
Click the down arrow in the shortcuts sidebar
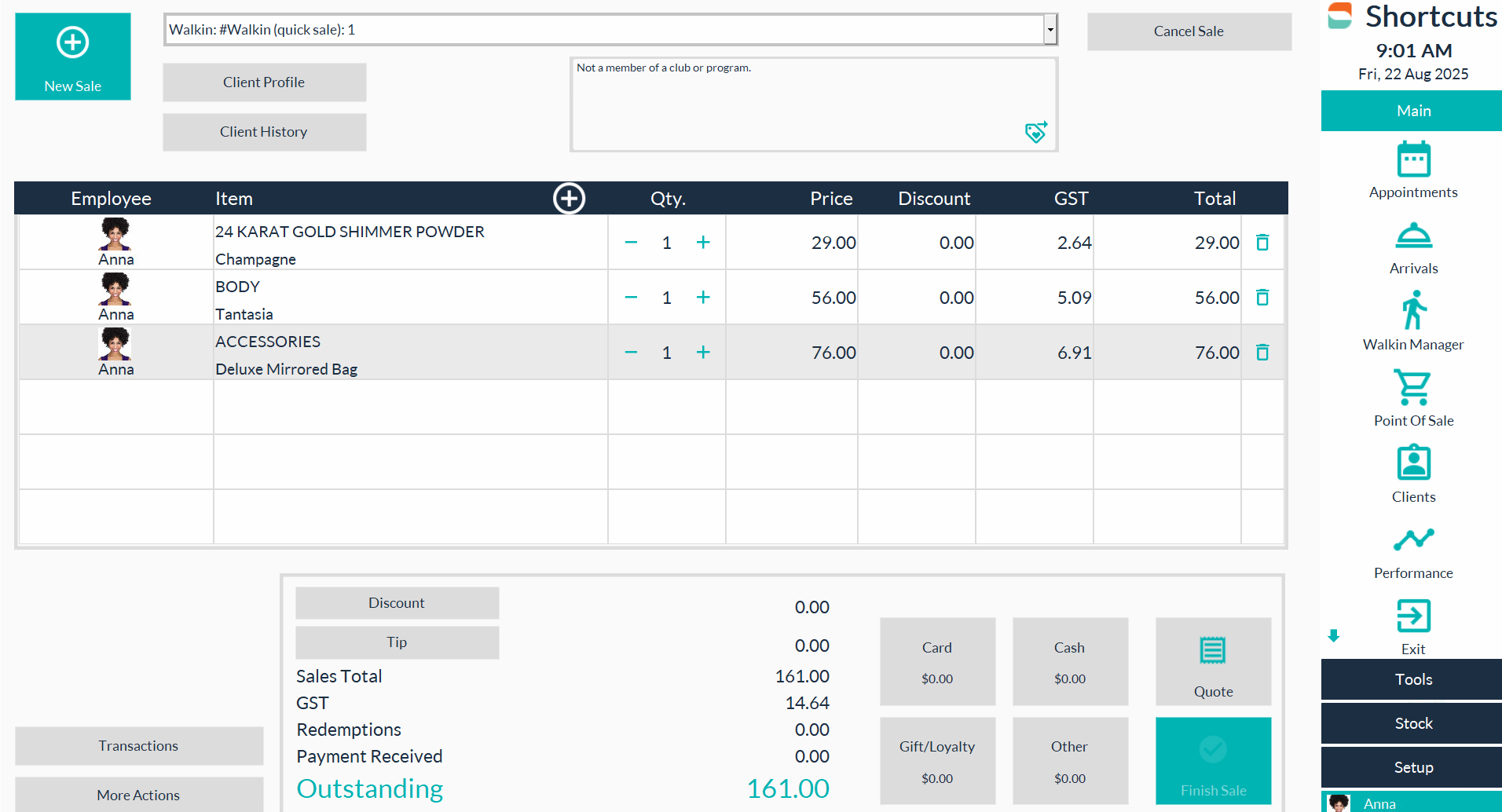[x=1333, y=636]
